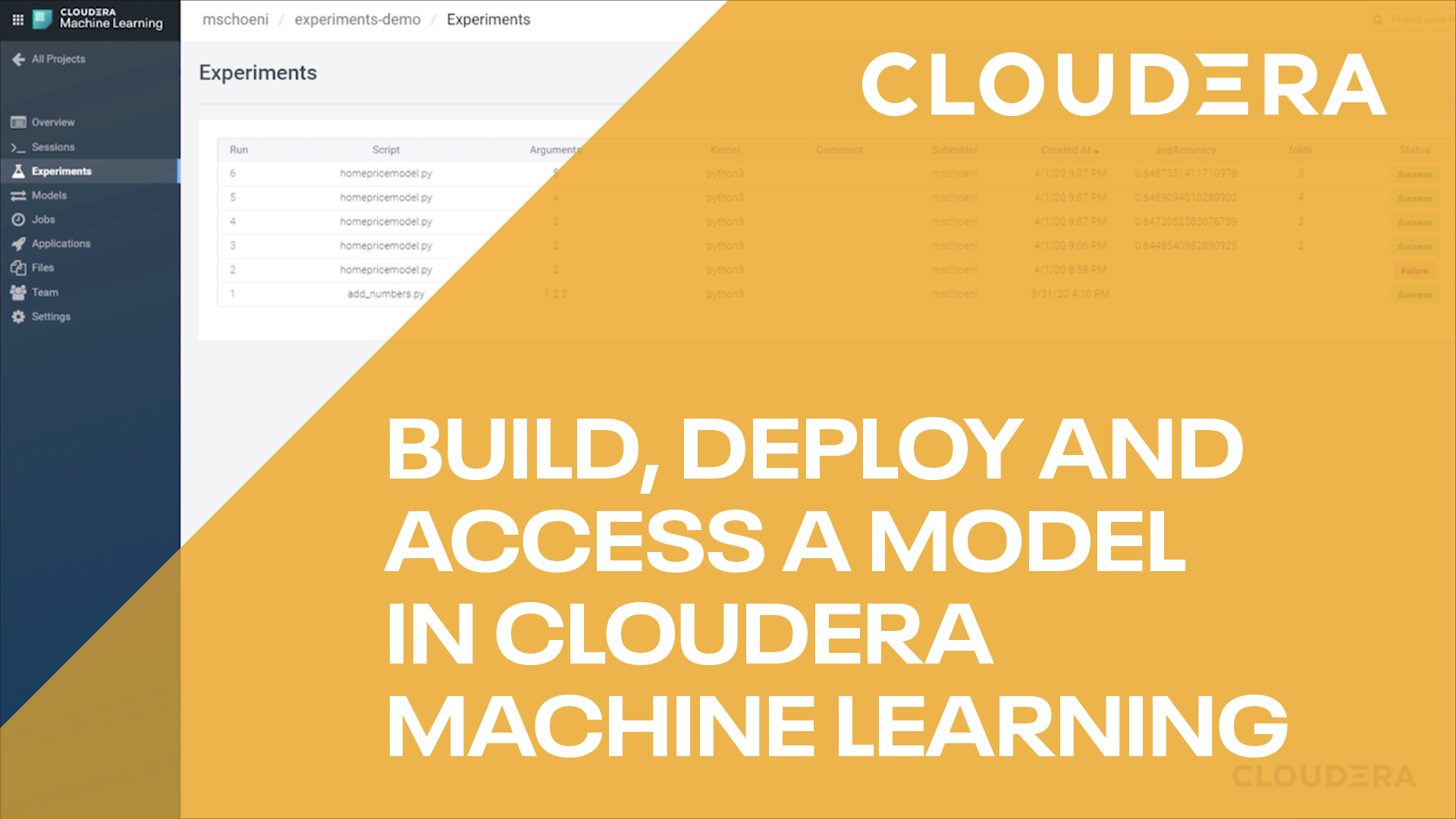Click mschoeni in the breadcrumb
Screen dimensions: 1456x819
(235, 20)
